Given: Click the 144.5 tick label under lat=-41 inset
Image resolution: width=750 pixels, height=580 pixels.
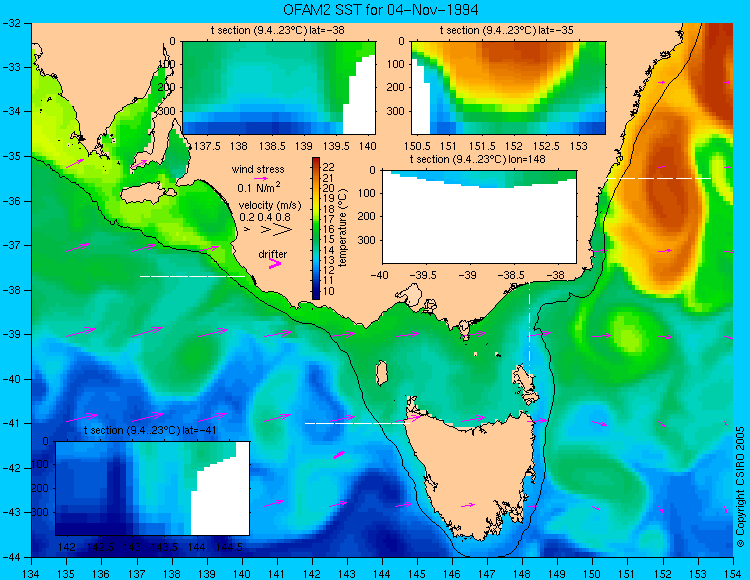Looking at the screenshot, I should 229,547.
